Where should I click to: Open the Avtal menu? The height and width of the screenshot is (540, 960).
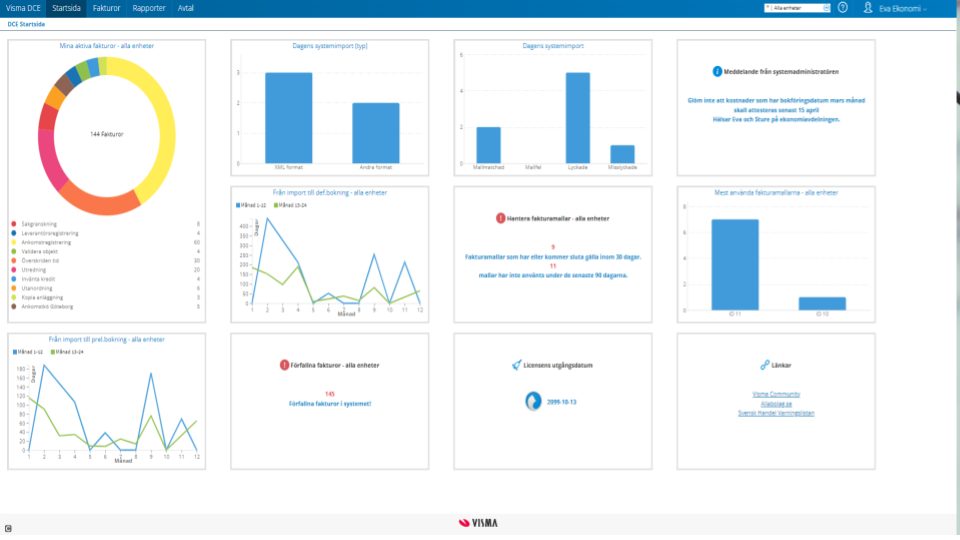(186, 8)
